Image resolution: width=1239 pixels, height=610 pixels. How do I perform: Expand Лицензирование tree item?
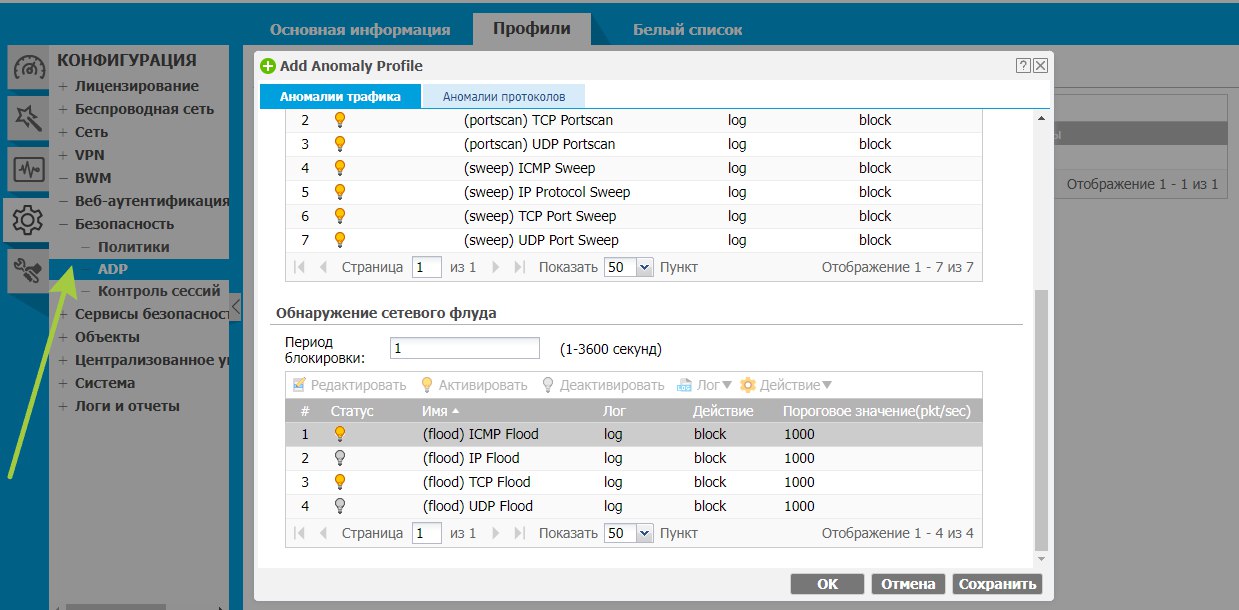[63, 86]
